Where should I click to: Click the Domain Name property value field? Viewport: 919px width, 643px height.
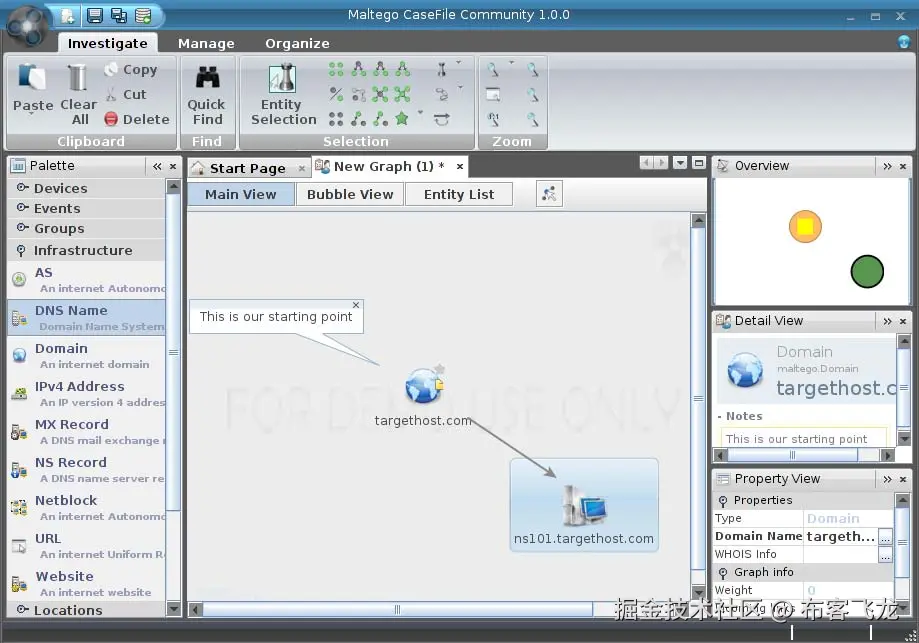coord(840,536)
